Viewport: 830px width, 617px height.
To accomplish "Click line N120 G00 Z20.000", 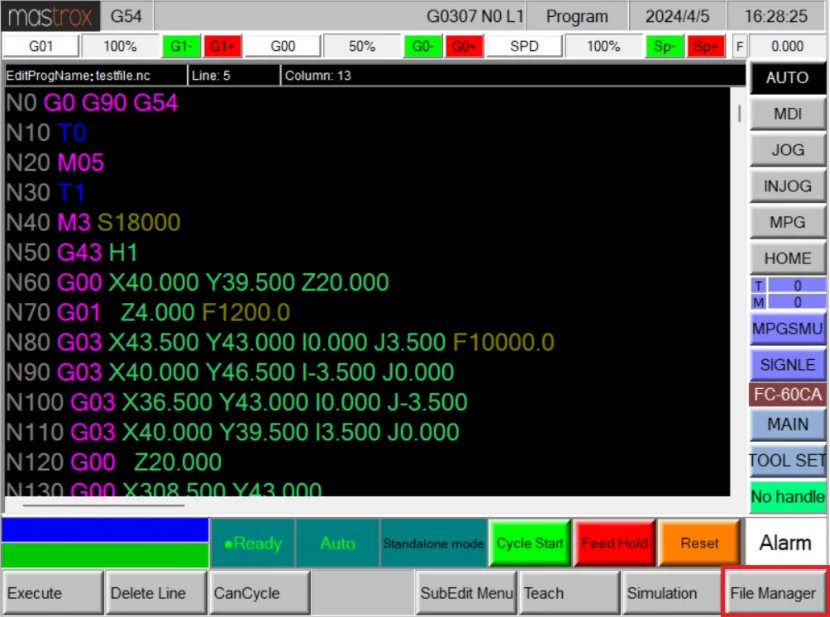I will pos(113,462).
